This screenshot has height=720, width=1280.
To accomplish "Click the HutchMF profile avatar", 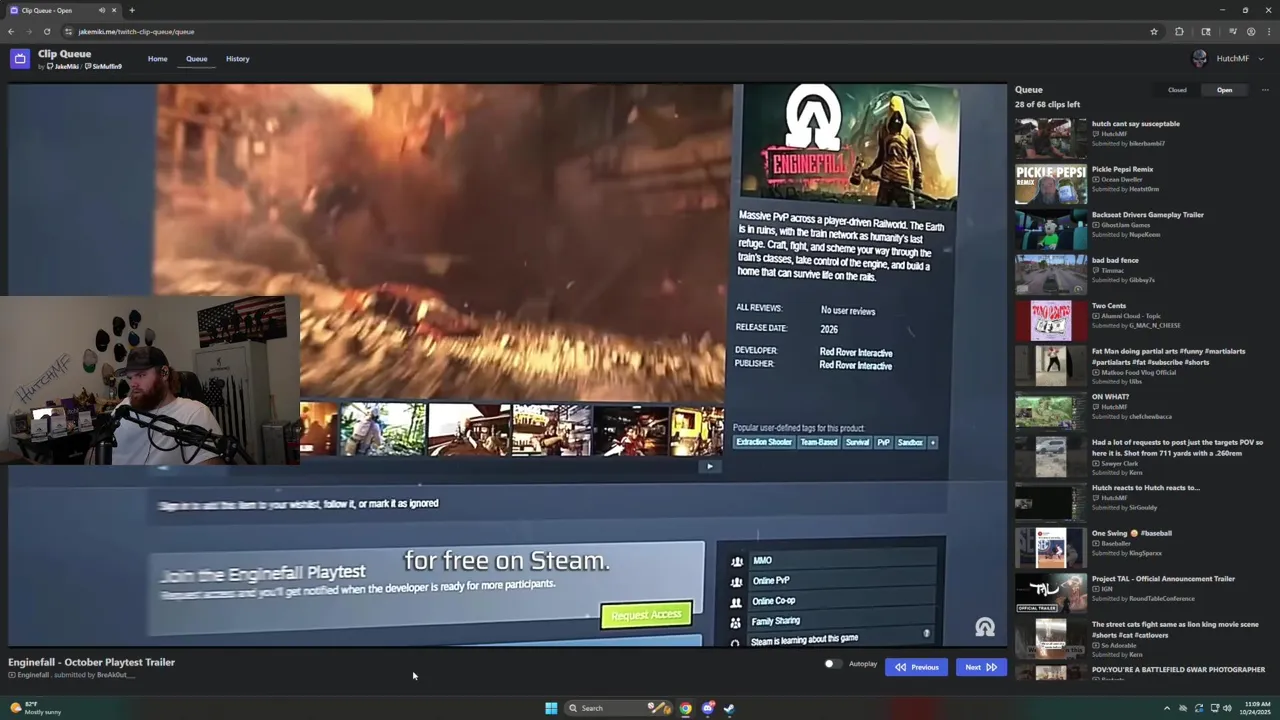I will point(1200,59).
